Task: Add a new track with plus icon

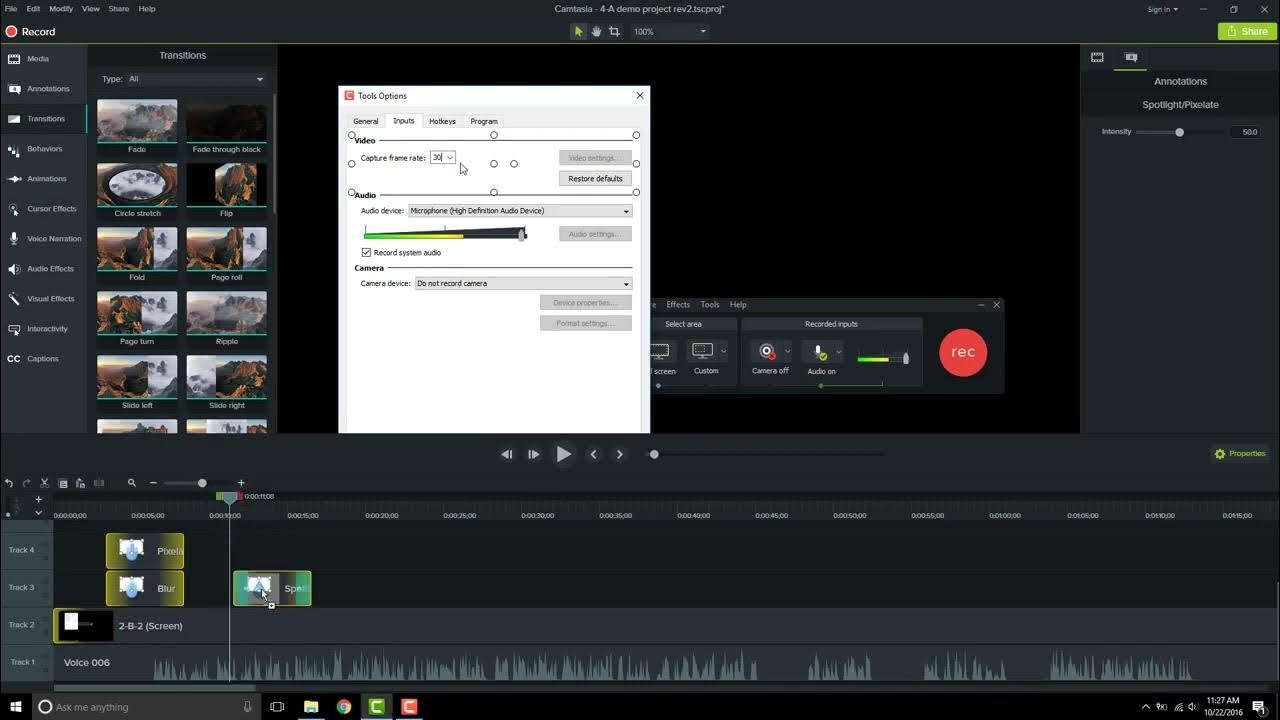Action: point(38,499)
